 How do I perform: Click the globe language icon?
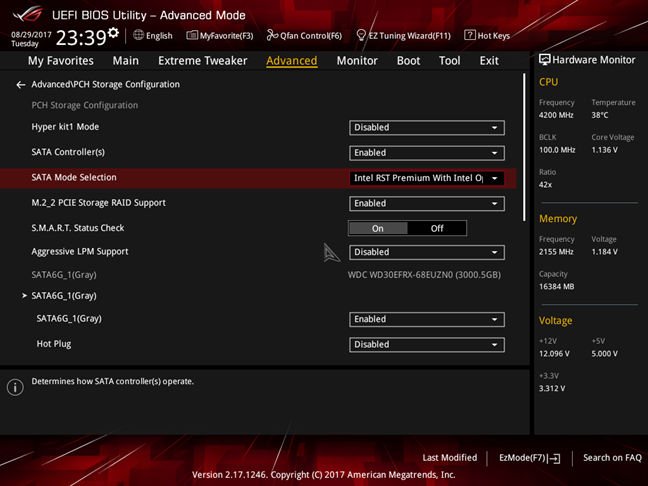138,35
